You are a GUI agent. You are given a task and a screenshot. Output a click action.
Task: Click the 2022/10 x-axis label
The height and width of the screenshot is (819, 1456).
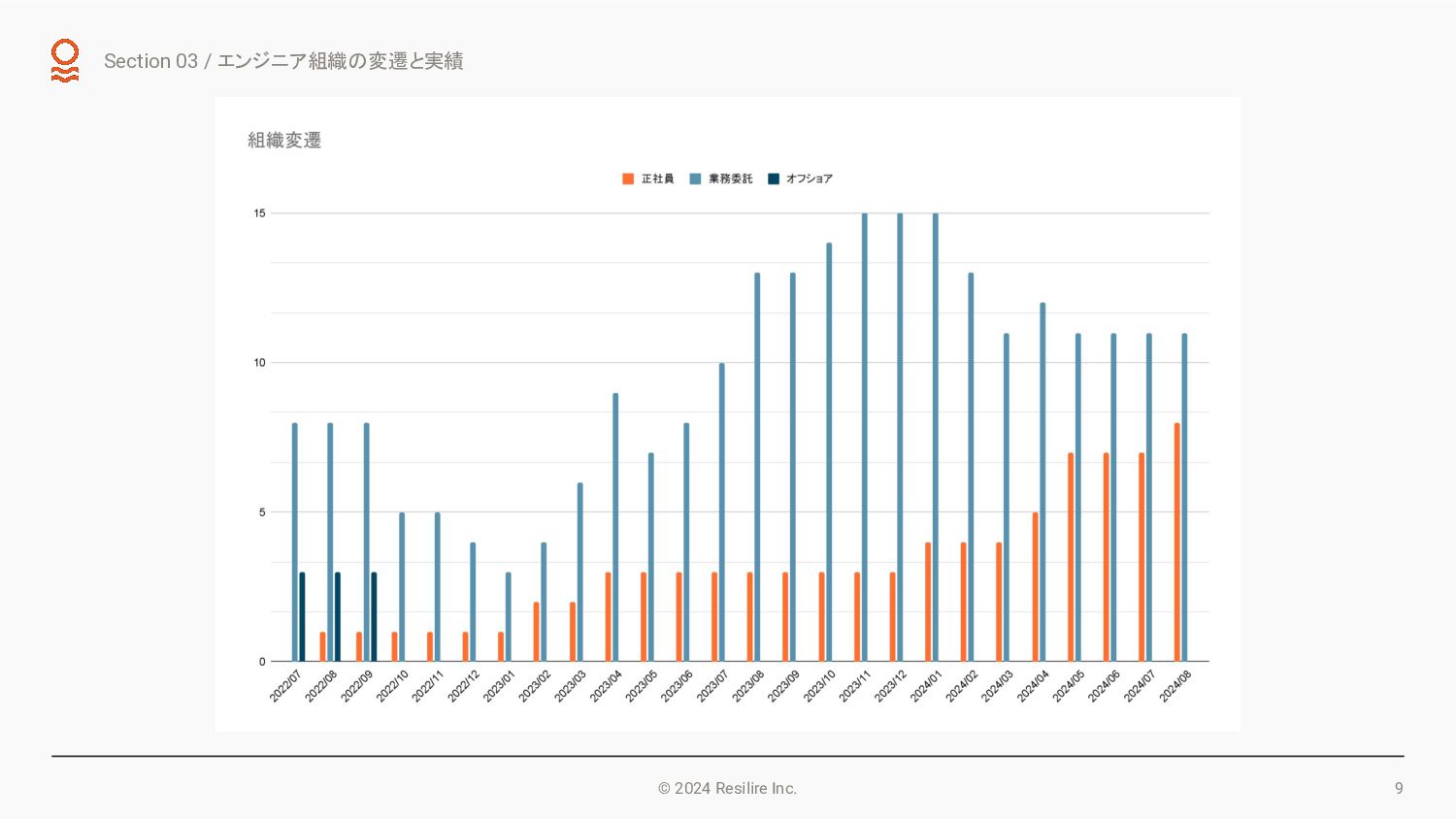coord(392,686)
